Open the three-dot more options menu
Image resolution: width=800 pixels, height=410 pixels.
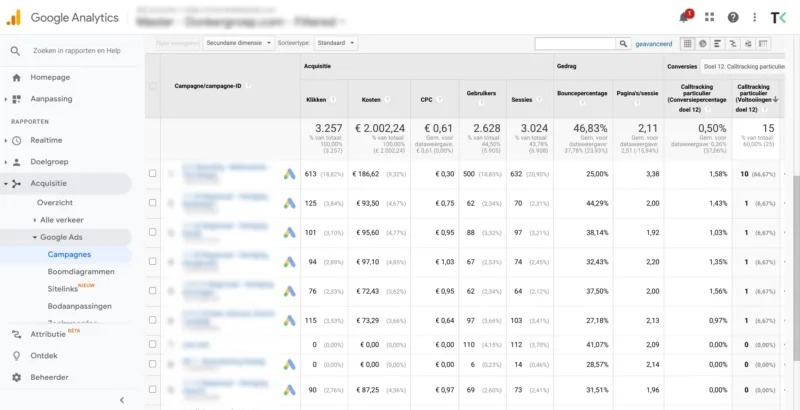pos(755,17)
